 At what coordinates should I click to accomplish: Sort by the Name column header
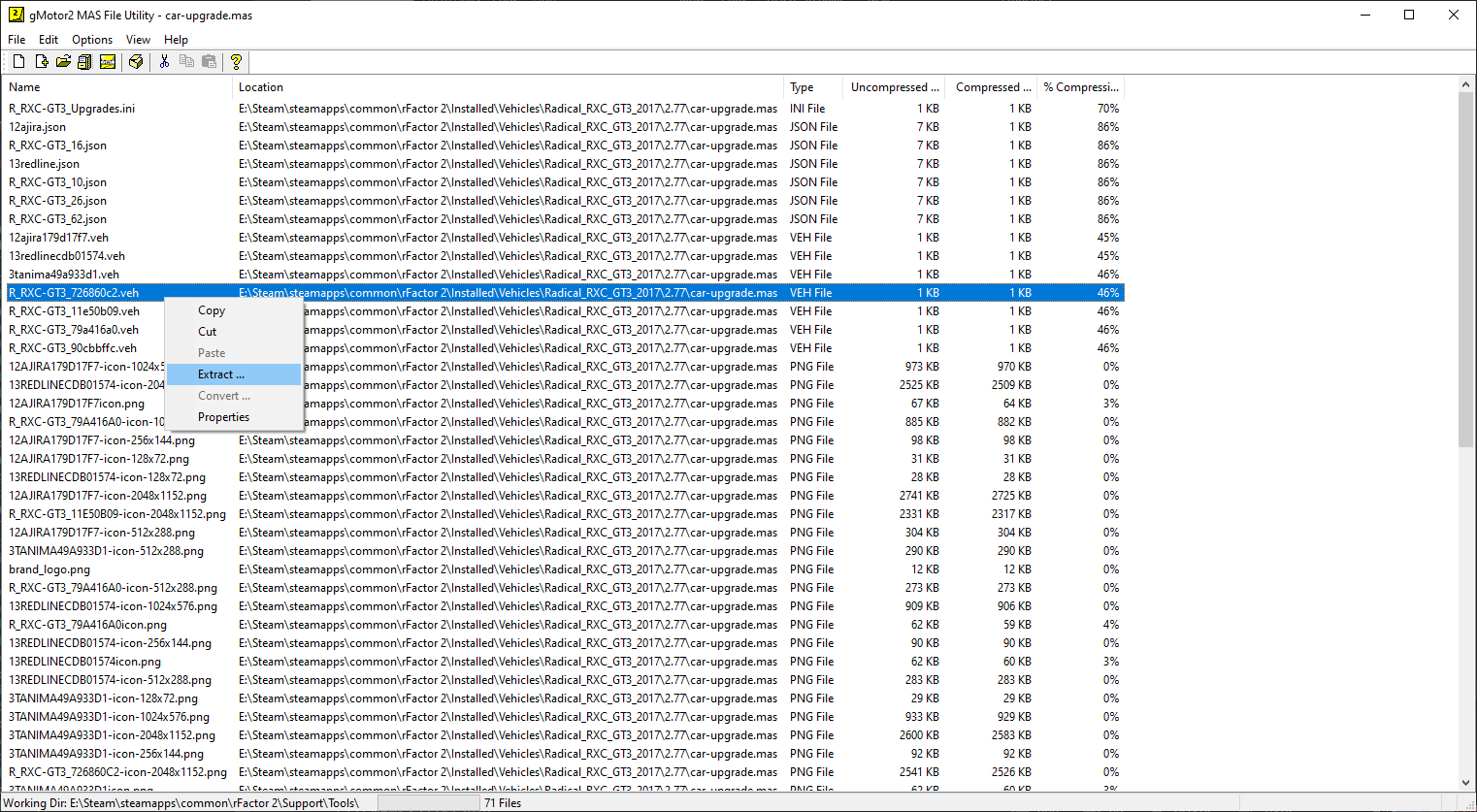point(116,87)
